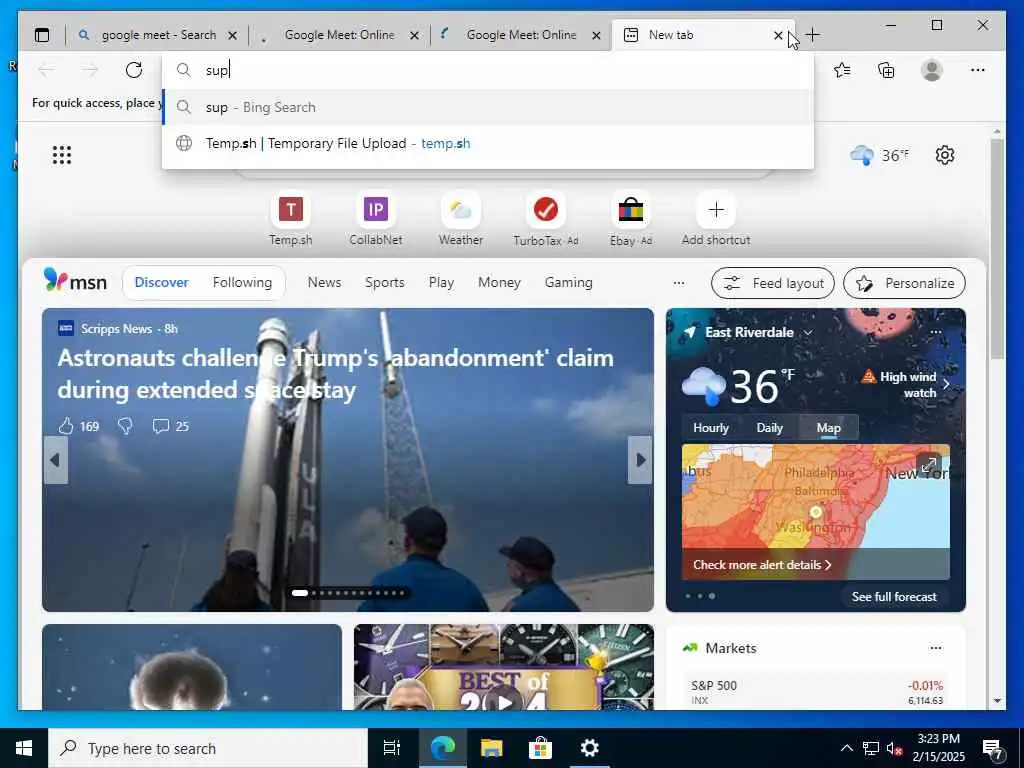Expand East Riverdale location dropdown
This screenshot has height=768, width=1024.
pyautogui.click(x=808, y=332)
